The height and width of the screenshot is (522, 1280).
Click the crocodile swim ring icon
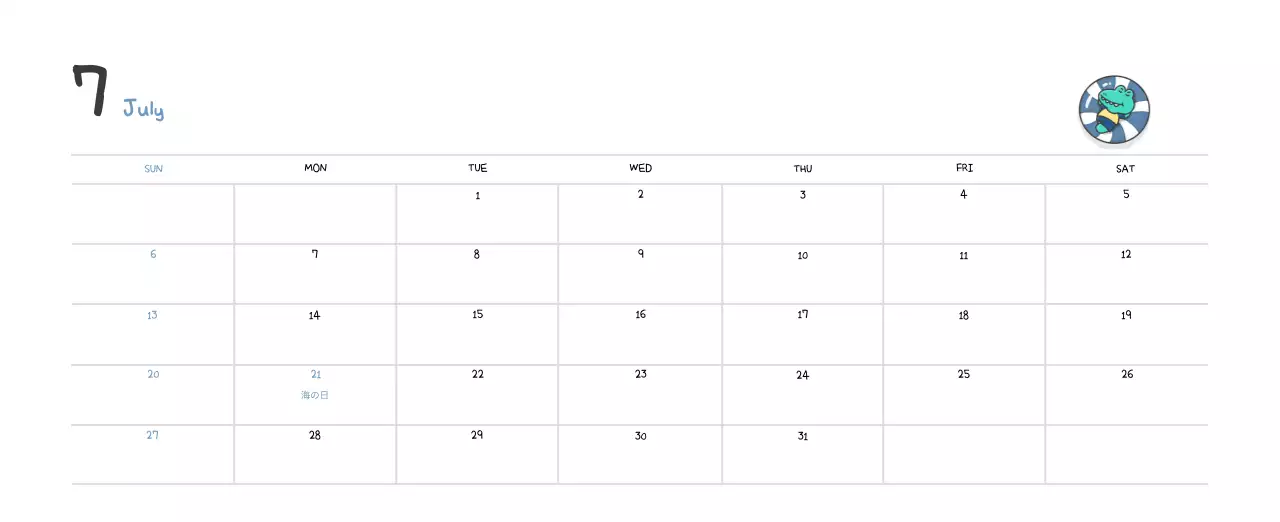[x=1114, y=109]
